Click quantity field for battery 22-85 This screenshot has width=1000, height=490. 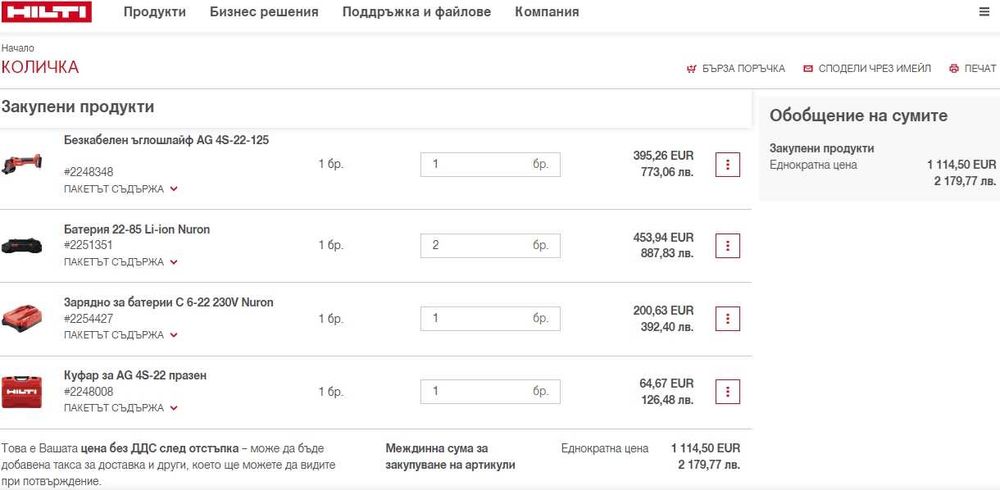[475, 245]
